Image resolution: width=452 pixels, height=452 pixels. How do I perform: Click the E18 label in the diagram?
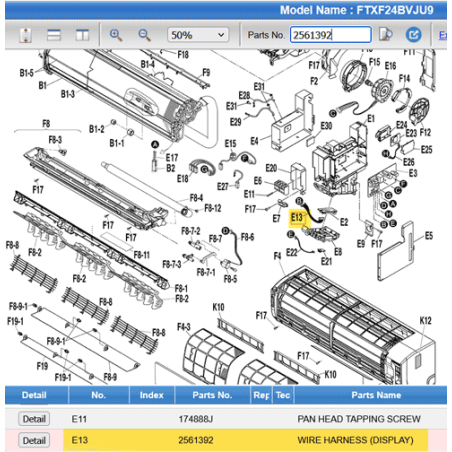pyautogui.click(x=182, y=179)
